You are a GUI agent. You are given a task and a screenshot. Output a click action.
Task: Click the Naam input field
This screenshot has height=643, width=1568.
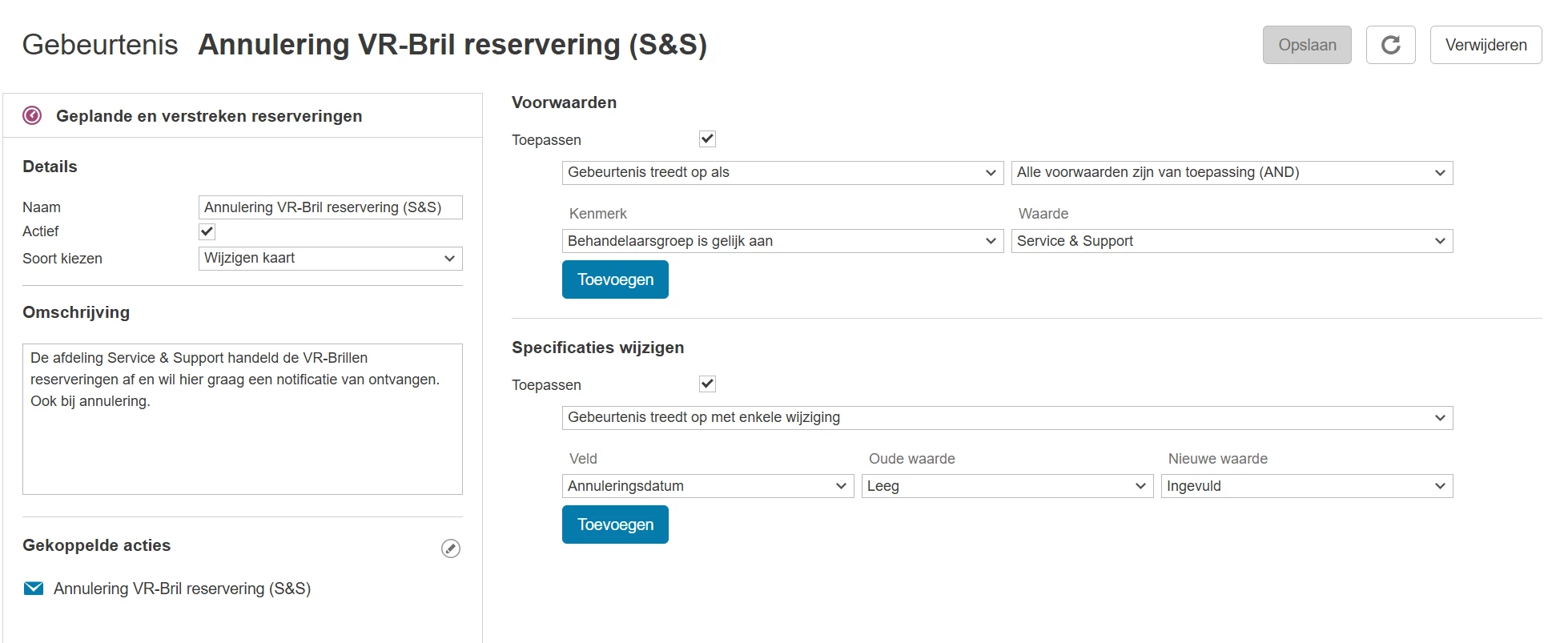[330, 207]
